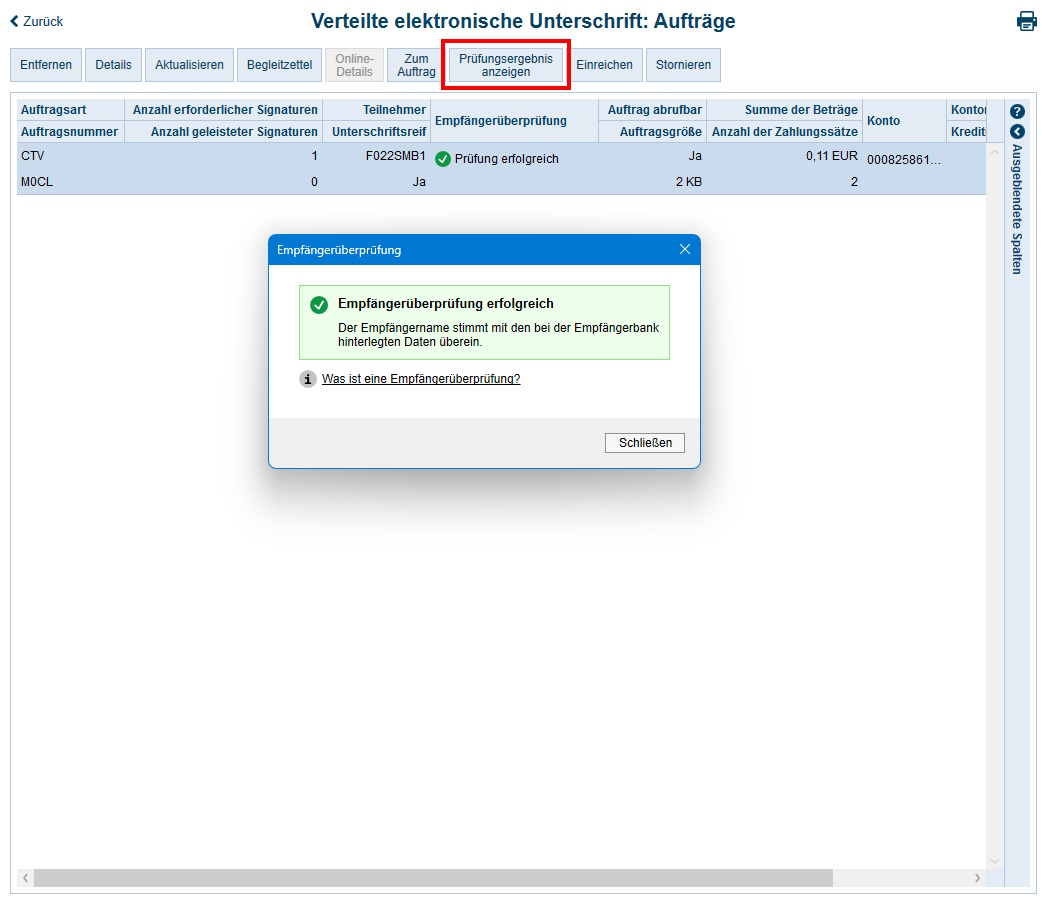Click the horizontal scrollbar at the bottom

[430, 878]
